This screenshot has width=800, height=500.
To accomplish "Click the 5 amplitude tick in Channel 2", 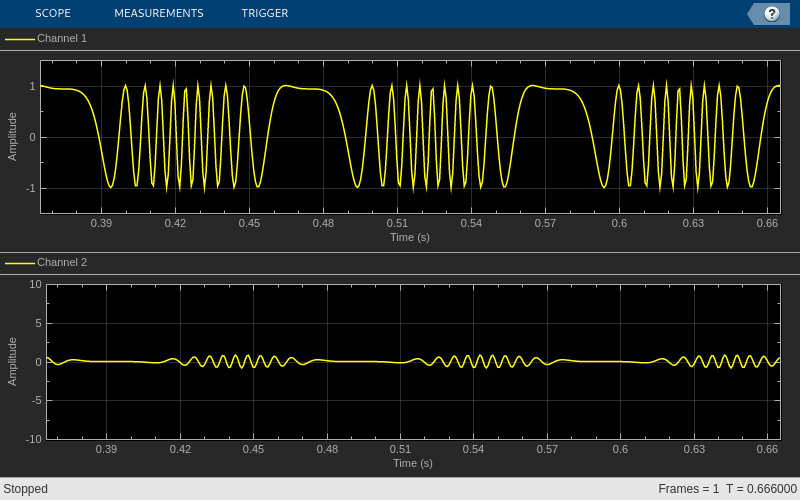I will 38,323.
